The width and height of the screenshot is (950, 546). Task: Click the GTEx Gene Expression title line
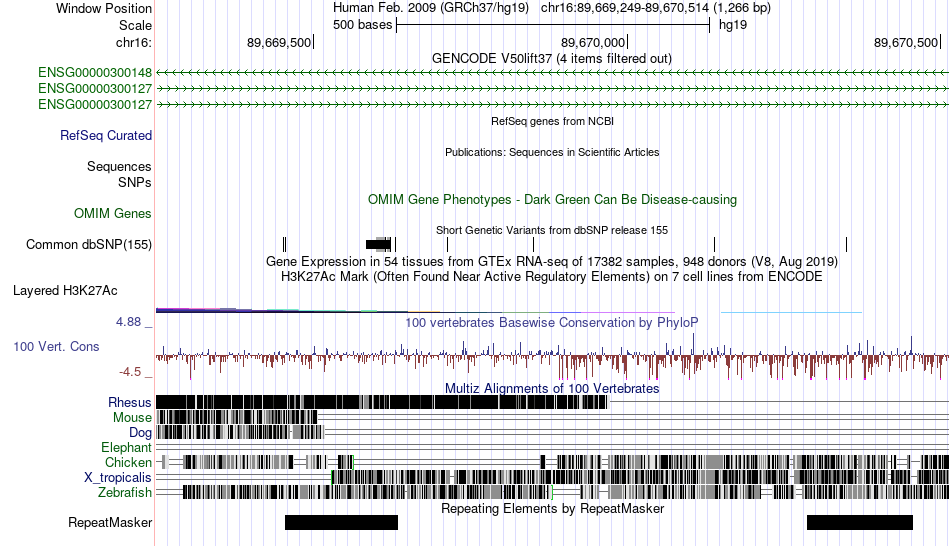(x=552, y=262)
